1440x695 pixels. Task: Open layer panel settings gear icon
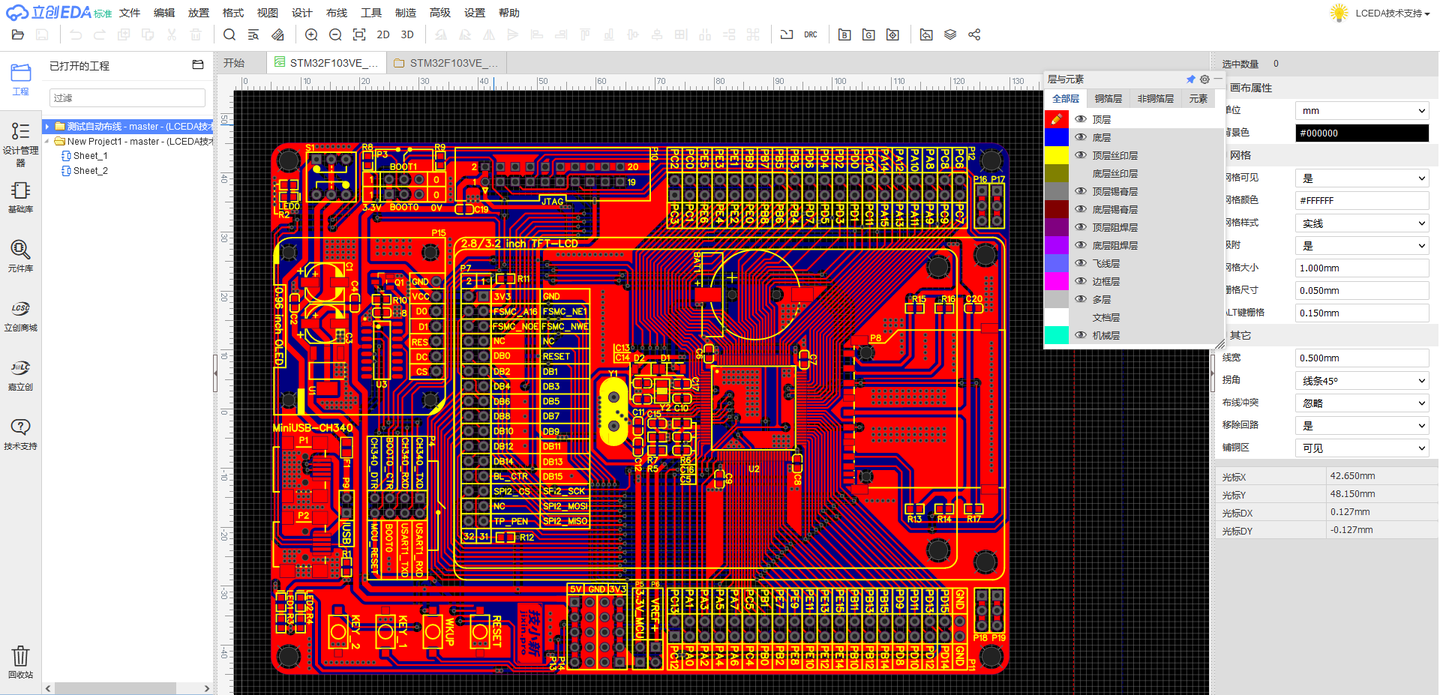[x=1204, y=79]
